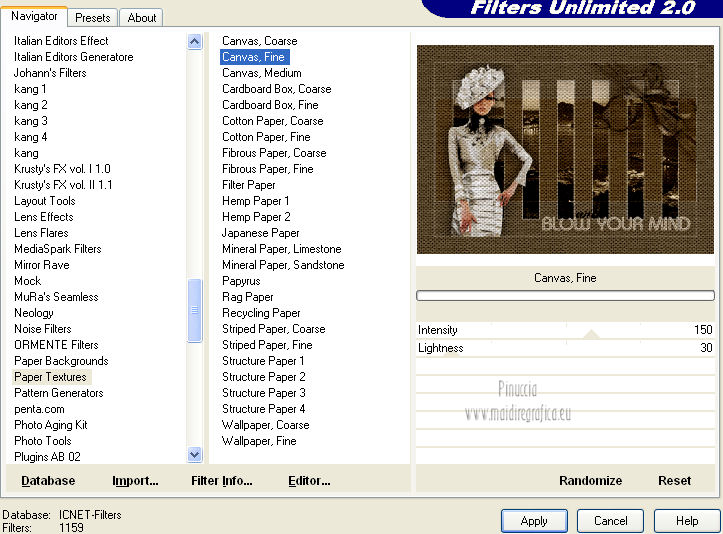Choose Wallpaper, Fine filter
Viewport: 723px width, 534px height.
coord(259,441)
